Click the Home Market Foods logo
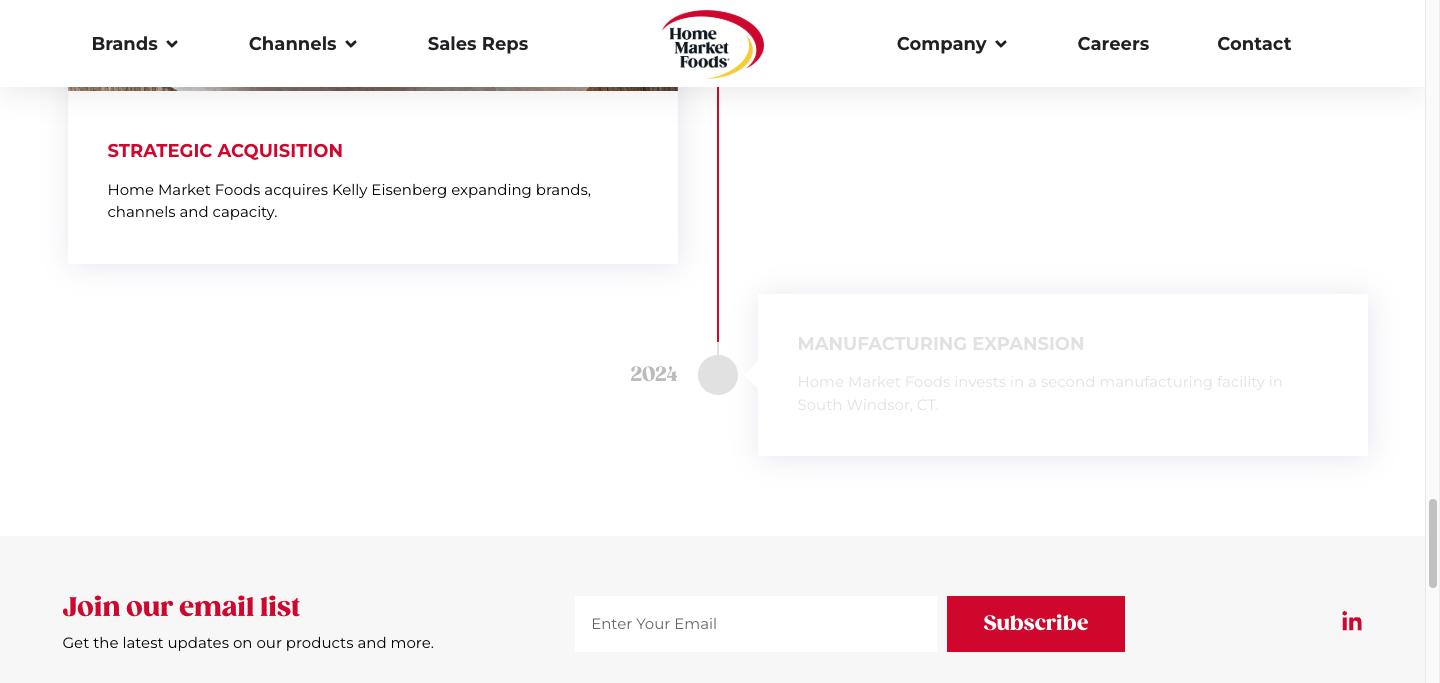 pyautogui.click(x=712, y=44)
